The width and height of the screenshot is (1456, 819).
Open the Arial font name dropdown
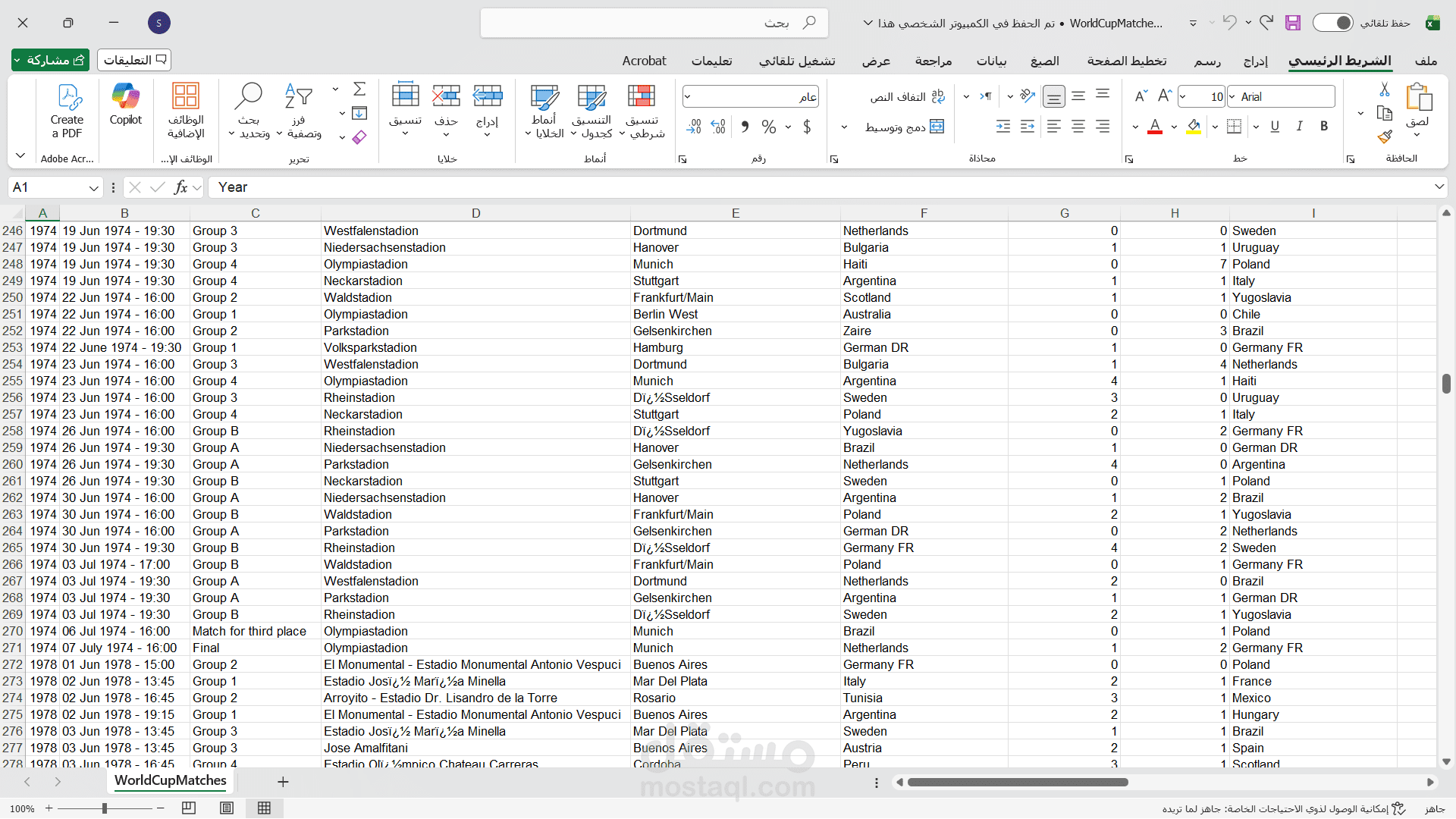point(1233,96)
